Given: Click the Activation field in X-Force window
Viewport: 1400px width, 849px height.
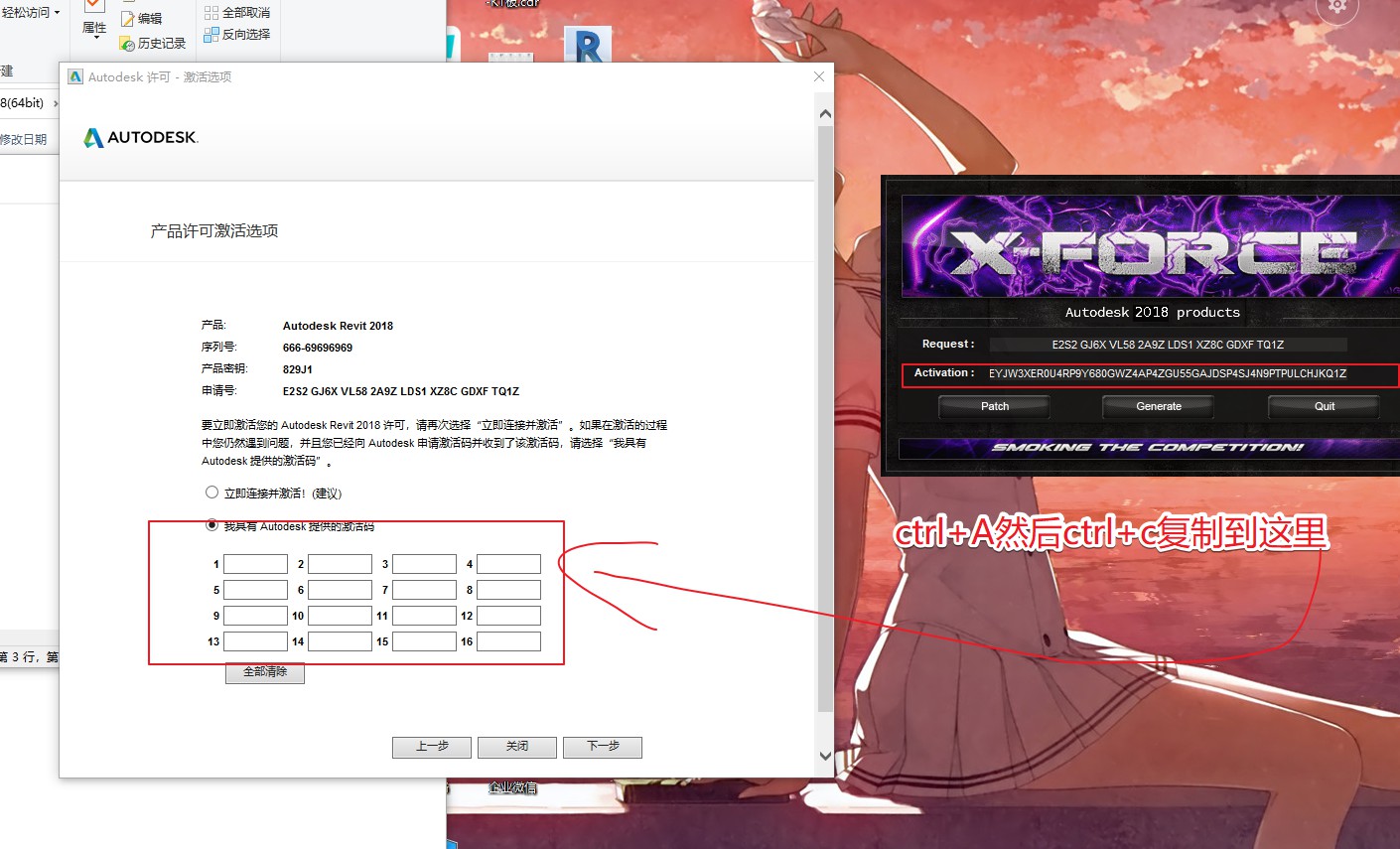Looking at the screenshot, I should (x=1168, y=373).
